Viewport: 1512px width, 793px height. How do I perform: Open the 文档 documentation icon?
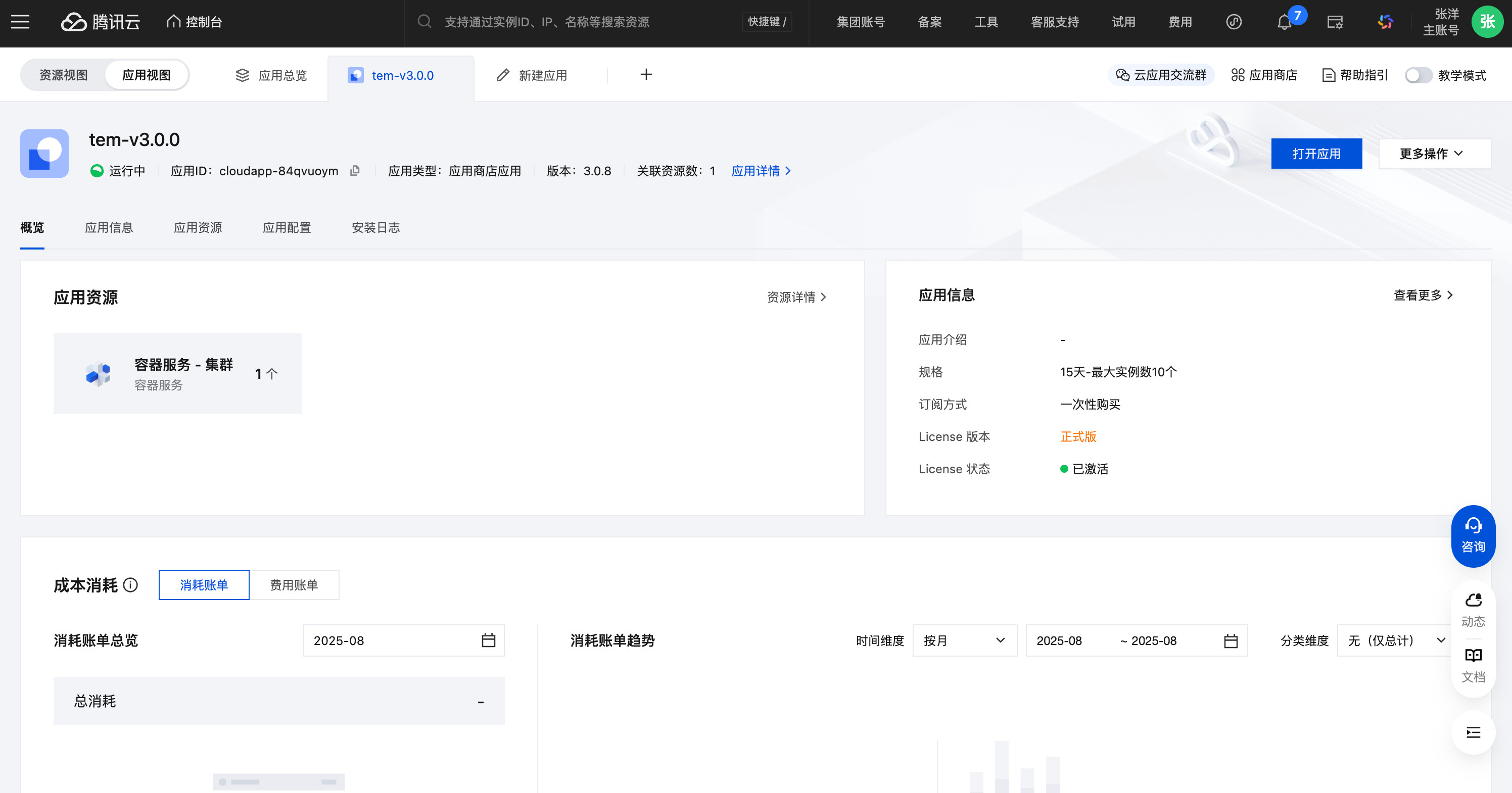tap(1473, 665)
